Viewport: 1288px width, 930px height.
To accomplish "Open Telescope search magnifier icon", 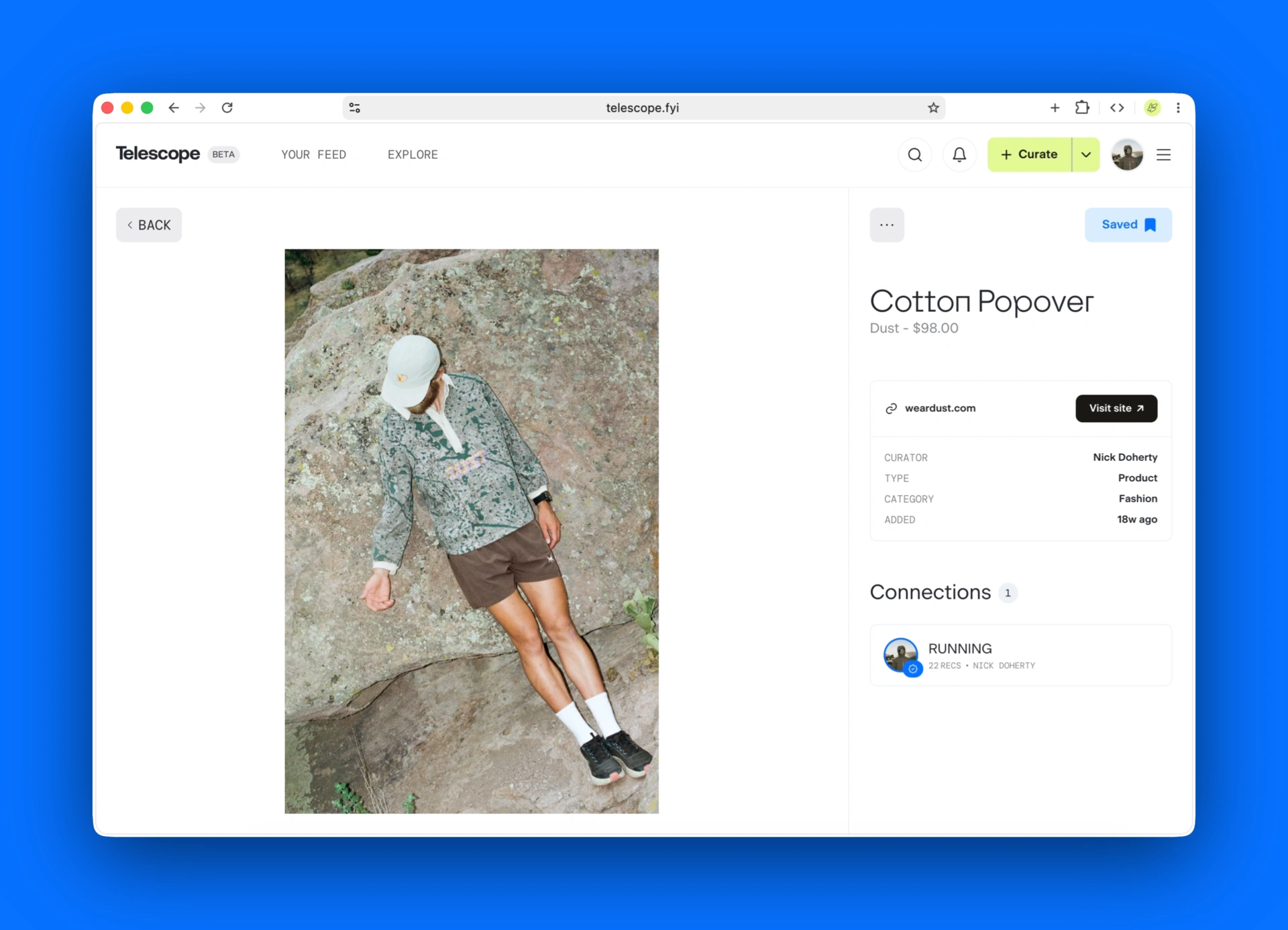I will click(915, 155).
